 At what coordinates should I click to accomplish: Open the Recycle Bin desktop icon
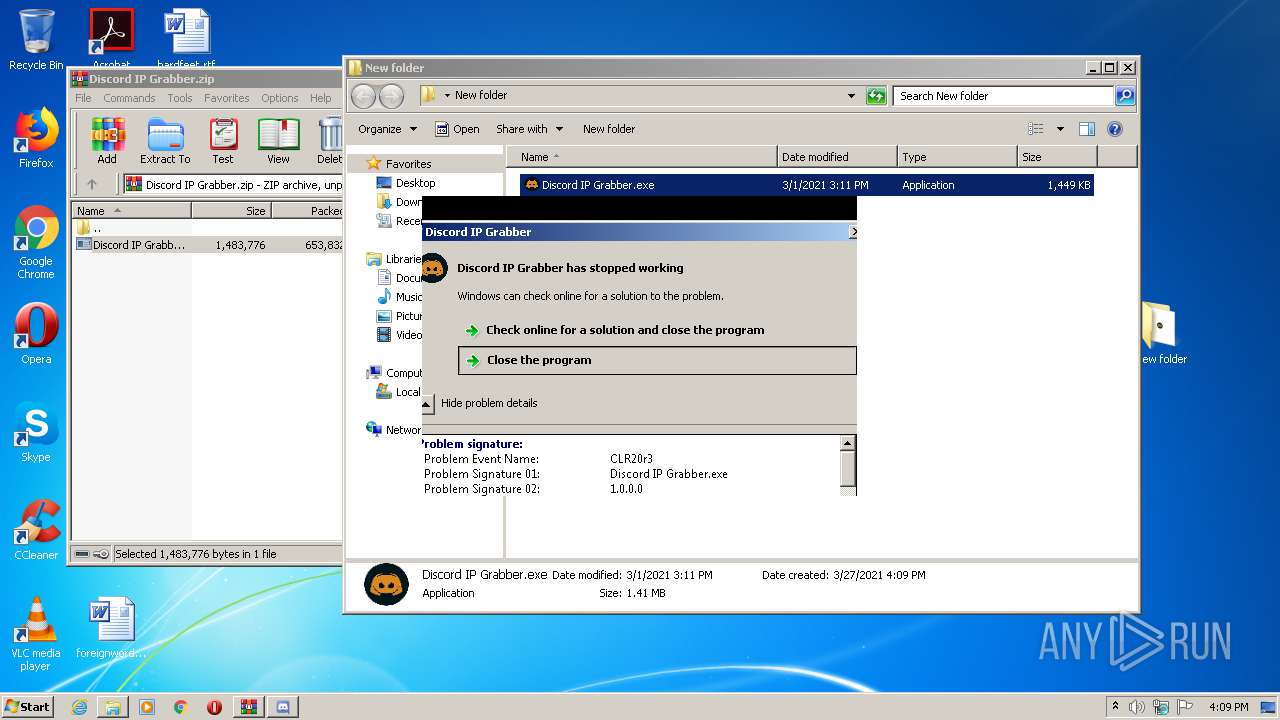coord(36,40)
